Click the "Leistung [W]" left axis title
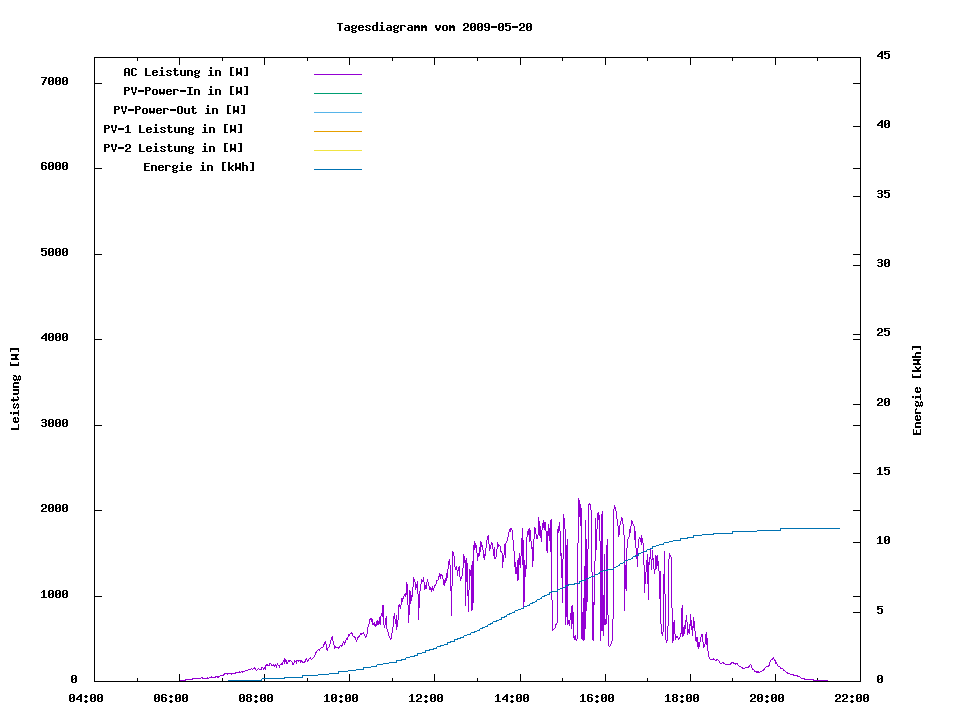This screenshot has width=960, height=720. (15, 389)
